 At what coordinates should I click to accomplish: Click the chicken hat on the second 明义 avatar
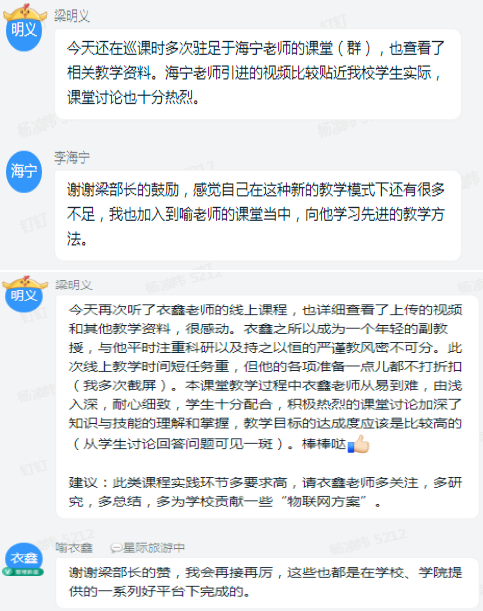pos(25,284)
